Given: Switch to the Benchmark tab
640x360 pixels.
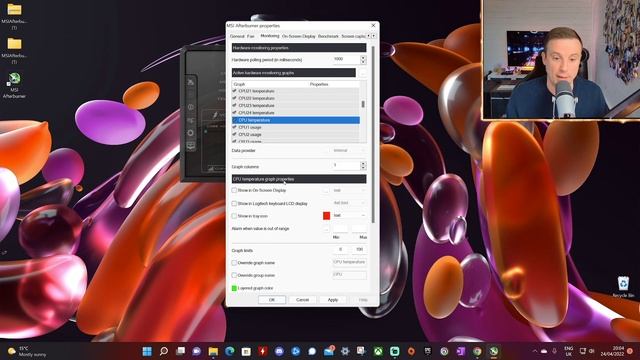Looking at the screenshot, I should [328, 36].
